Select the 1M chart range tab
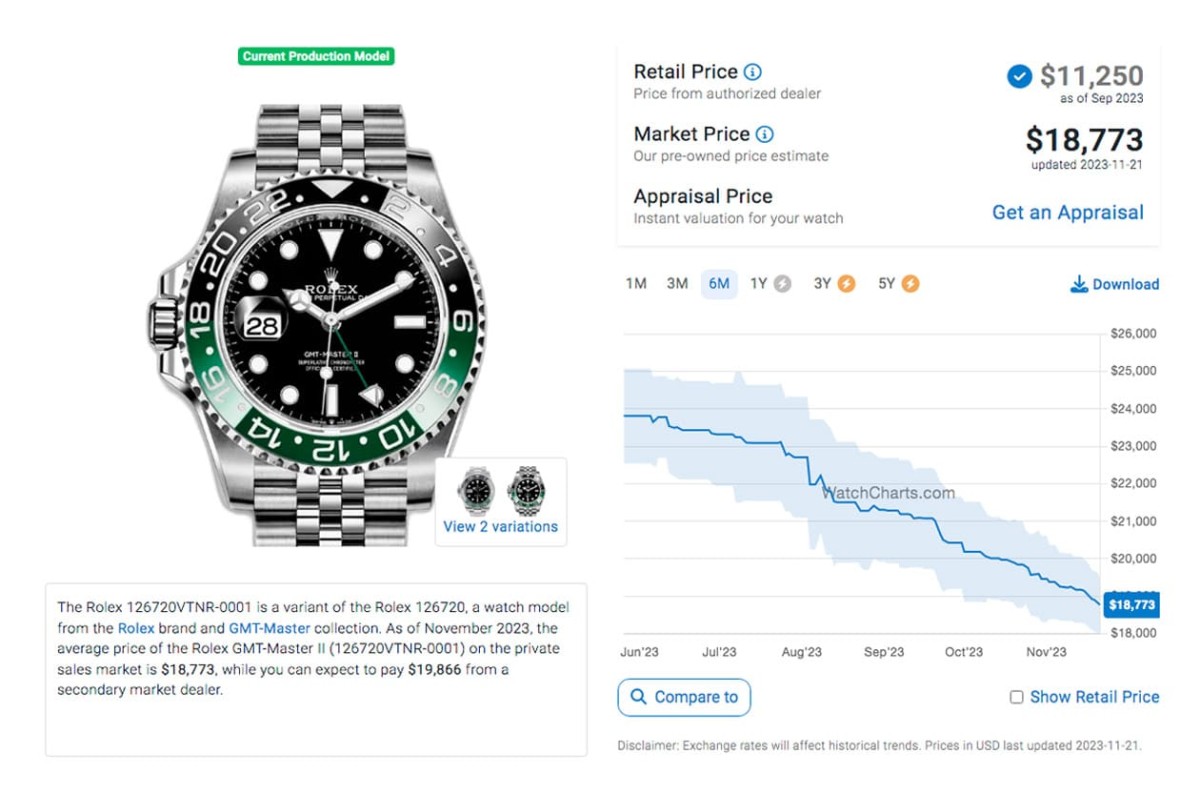 [636, 284]
